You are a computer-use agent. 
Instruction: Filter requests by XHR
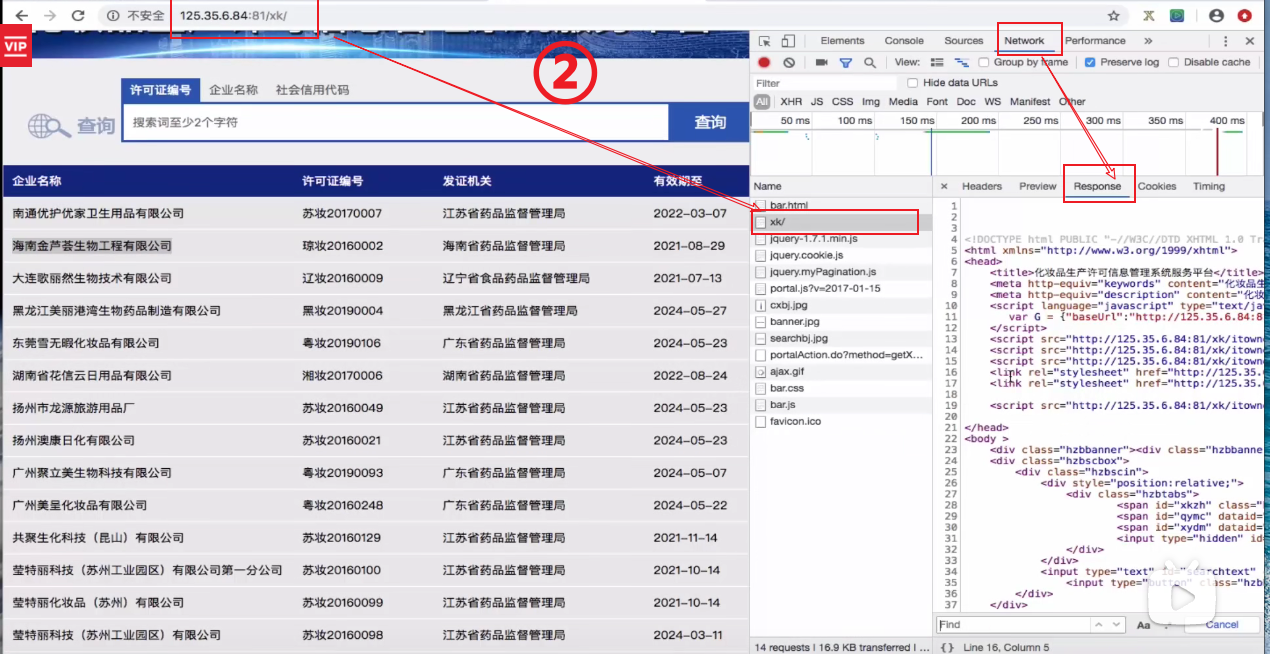(x=791, y=102)
